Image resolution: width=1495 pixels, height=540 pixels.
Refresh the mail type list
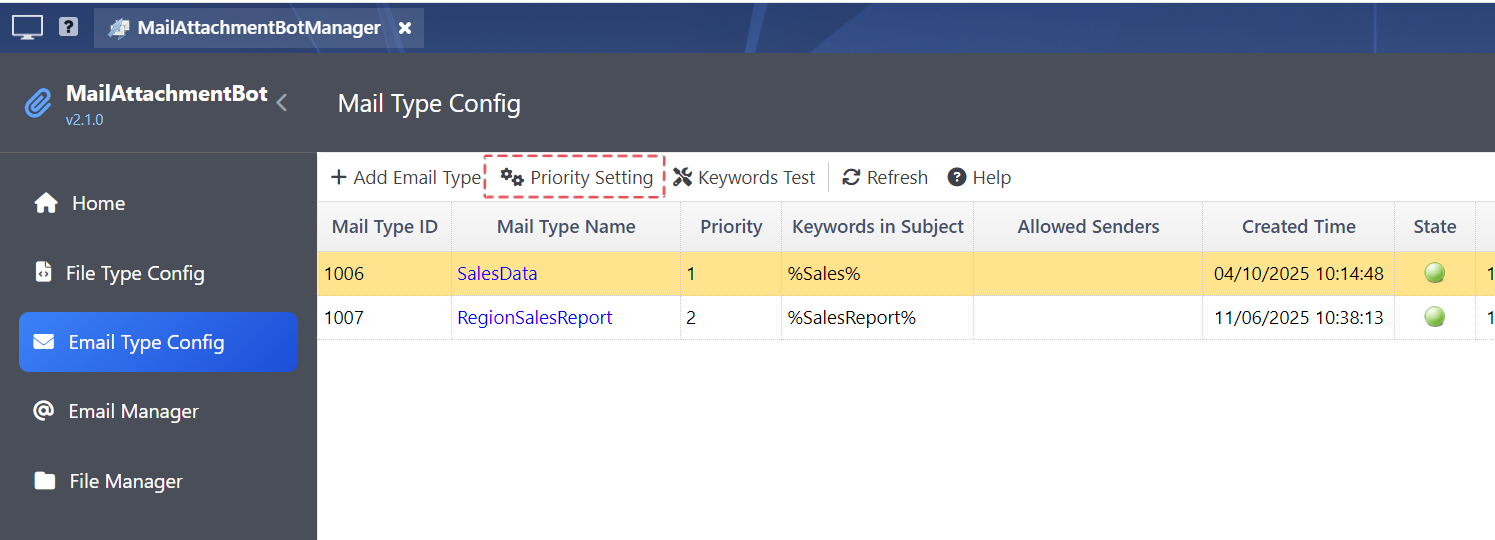coord(885,177)
